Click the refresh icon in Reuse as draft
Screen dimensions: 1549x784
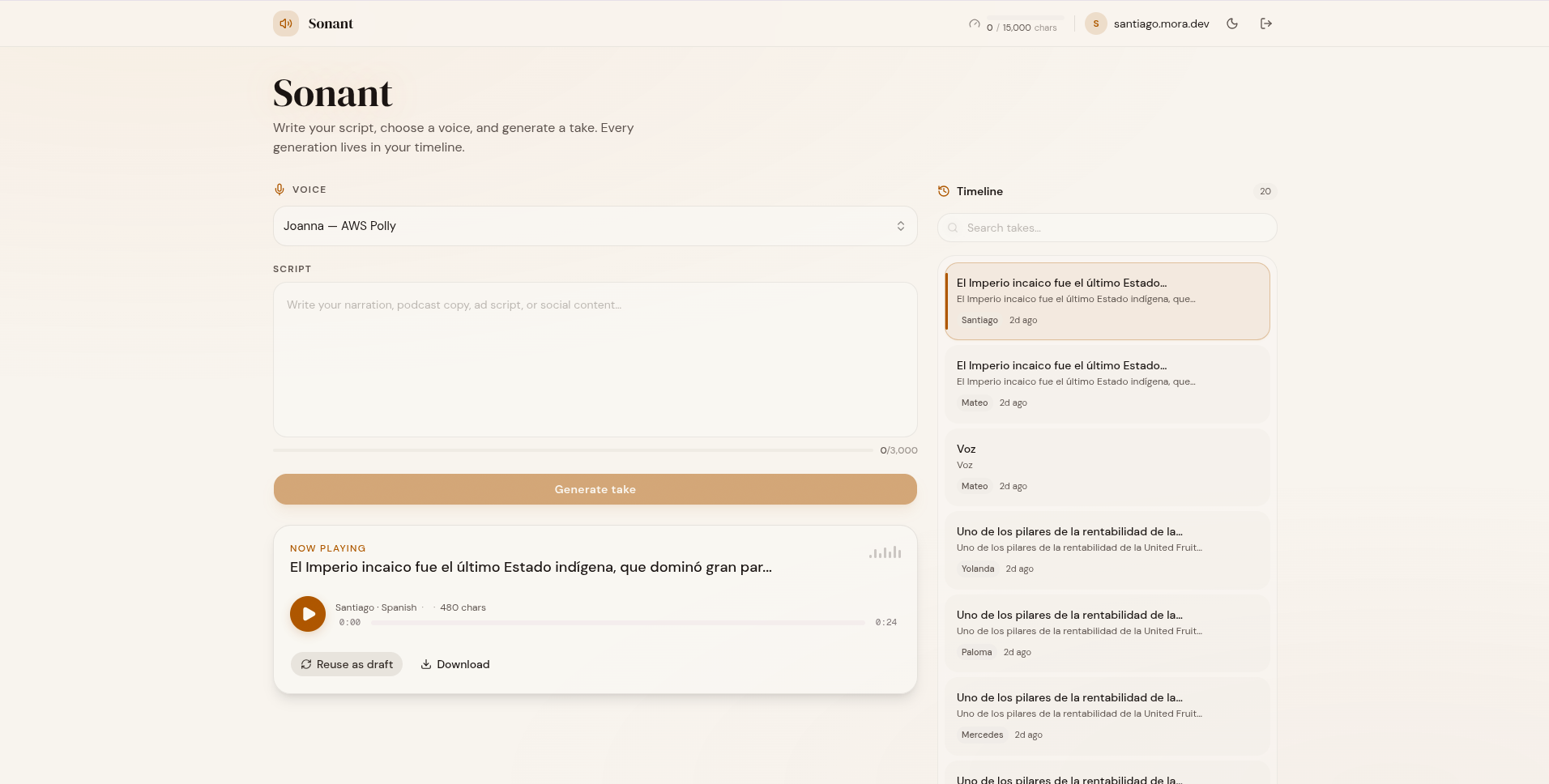tap(306, 664)
